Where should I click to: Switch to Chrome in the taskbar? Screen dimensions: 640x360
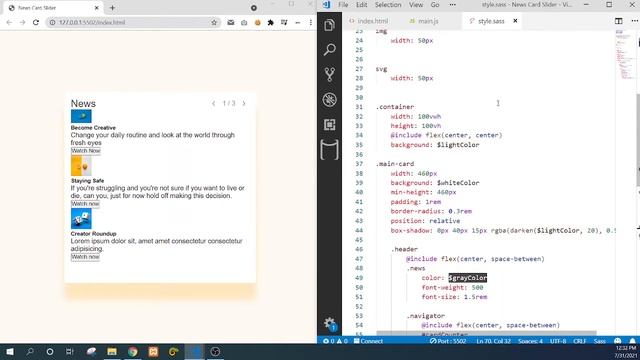pos(133,351)
